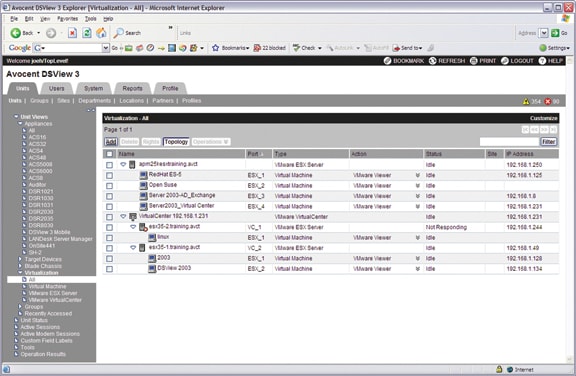Click the Send to toolbar icon
This screenshot has height=376, width=576.
click(396, 48)
